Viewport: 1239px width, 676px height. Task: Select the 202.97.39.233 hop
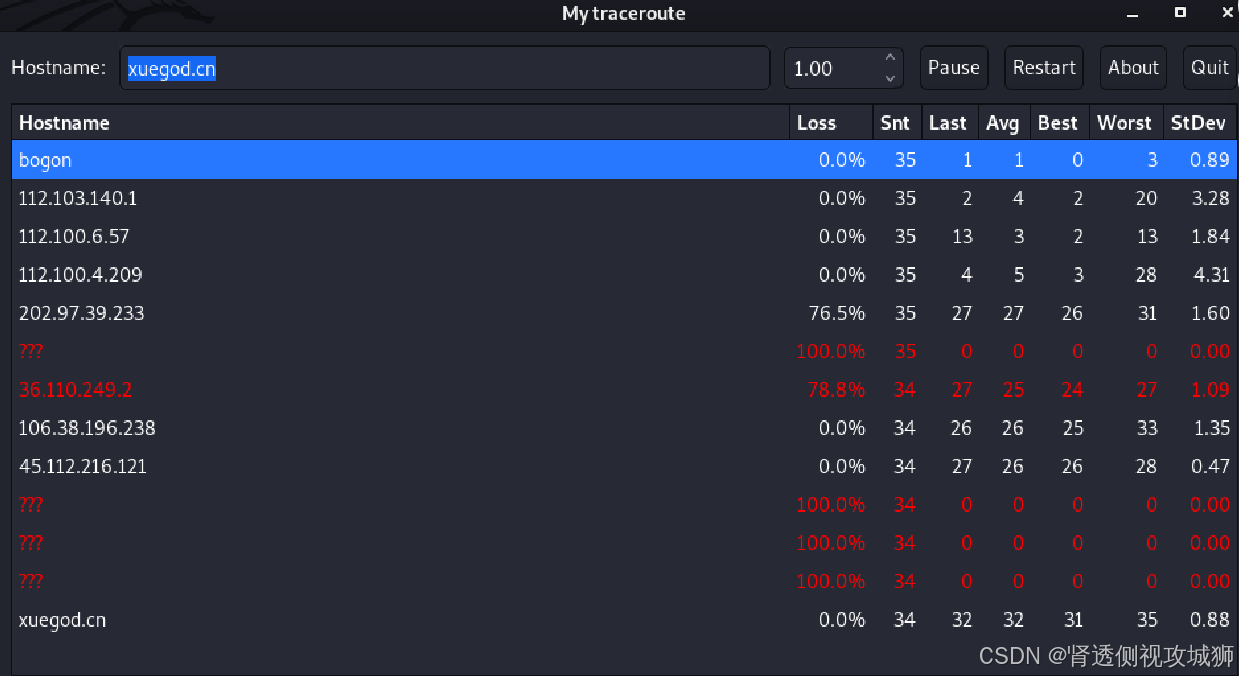click(x=624, y=313)
